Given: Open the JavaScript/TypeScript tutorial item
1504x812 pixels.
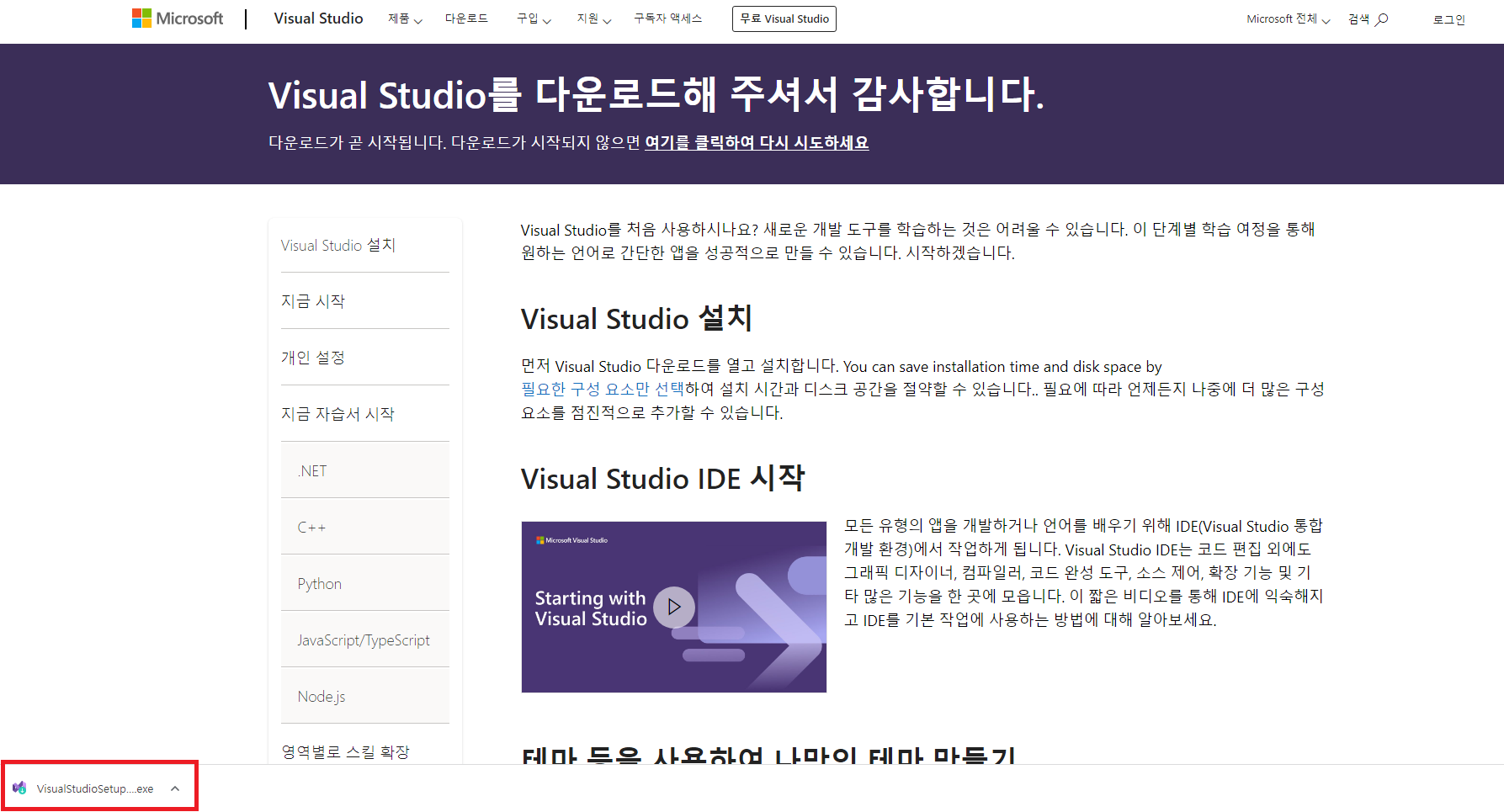Looking at the screenshot, I should [x=364, y=640].
